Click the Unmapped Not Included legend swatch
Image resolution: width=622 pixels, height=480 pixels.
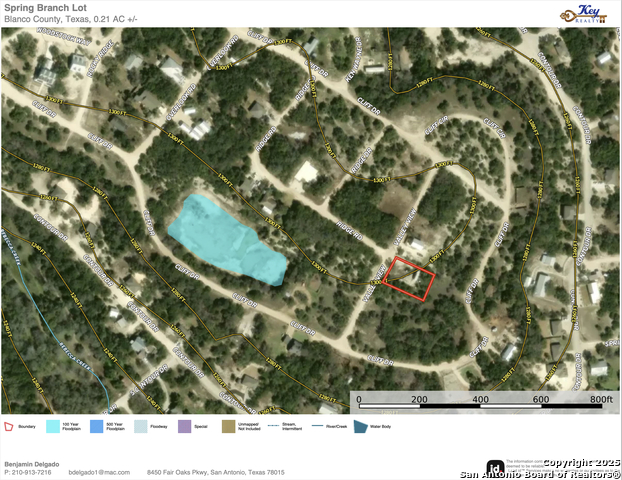coord(228,426)
